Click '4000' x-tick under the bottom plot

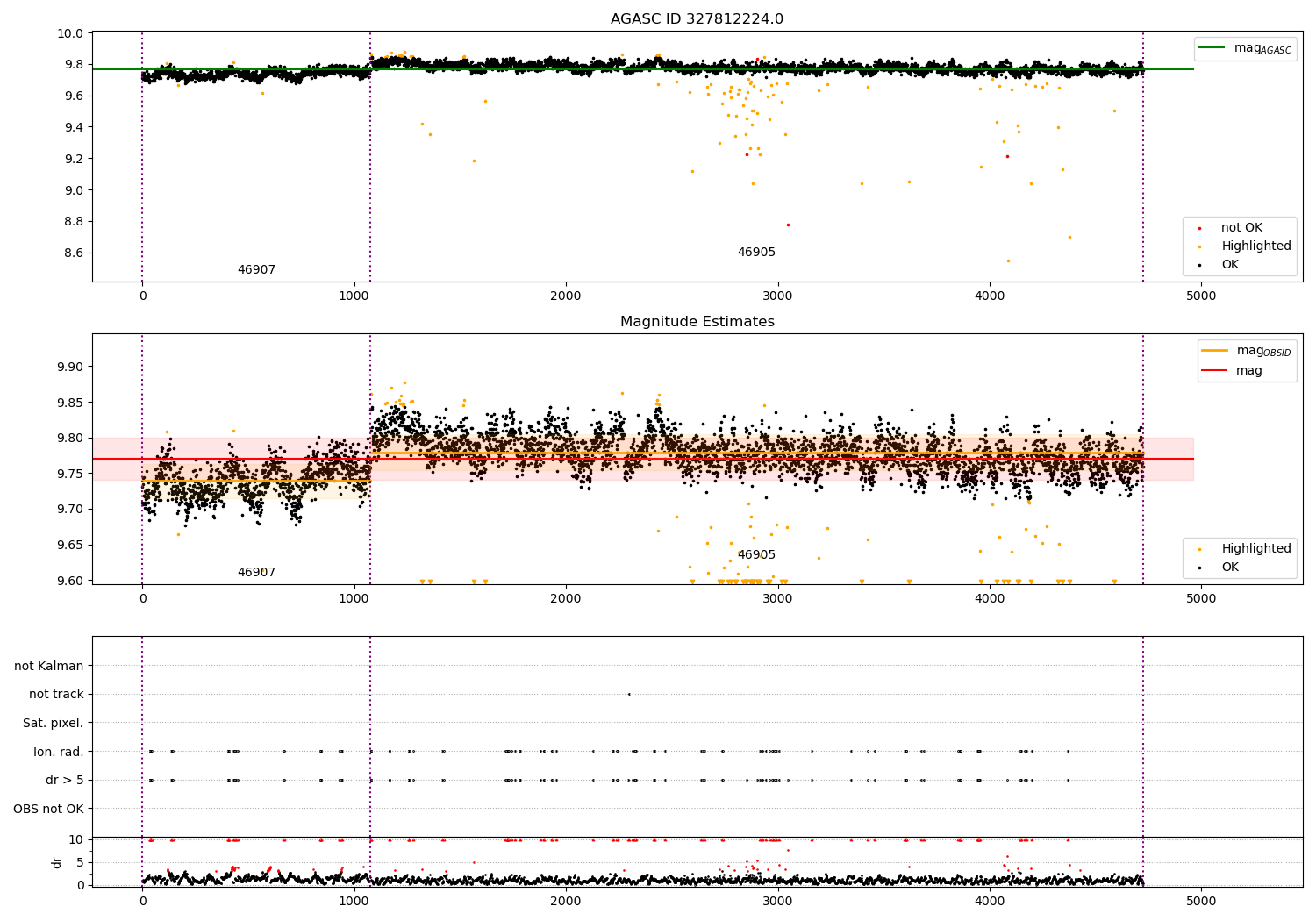[990, 901]
